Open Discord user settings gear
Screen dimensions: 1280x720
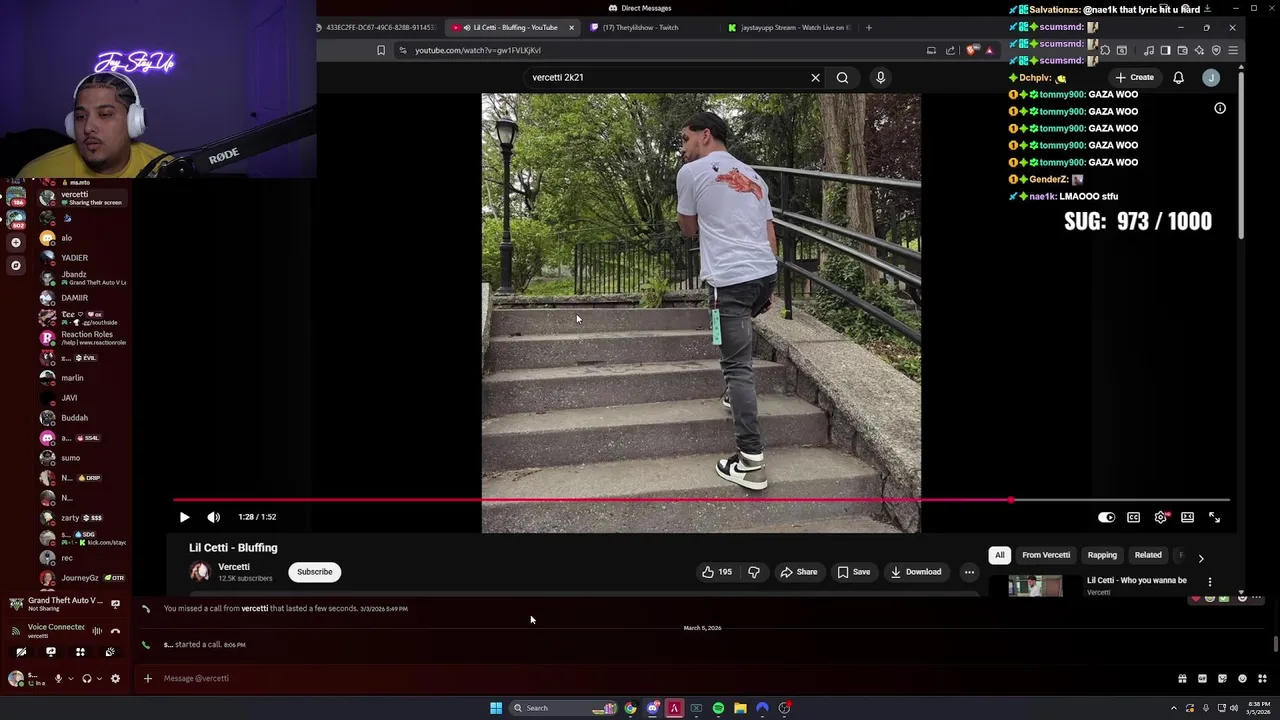point(115,678)
